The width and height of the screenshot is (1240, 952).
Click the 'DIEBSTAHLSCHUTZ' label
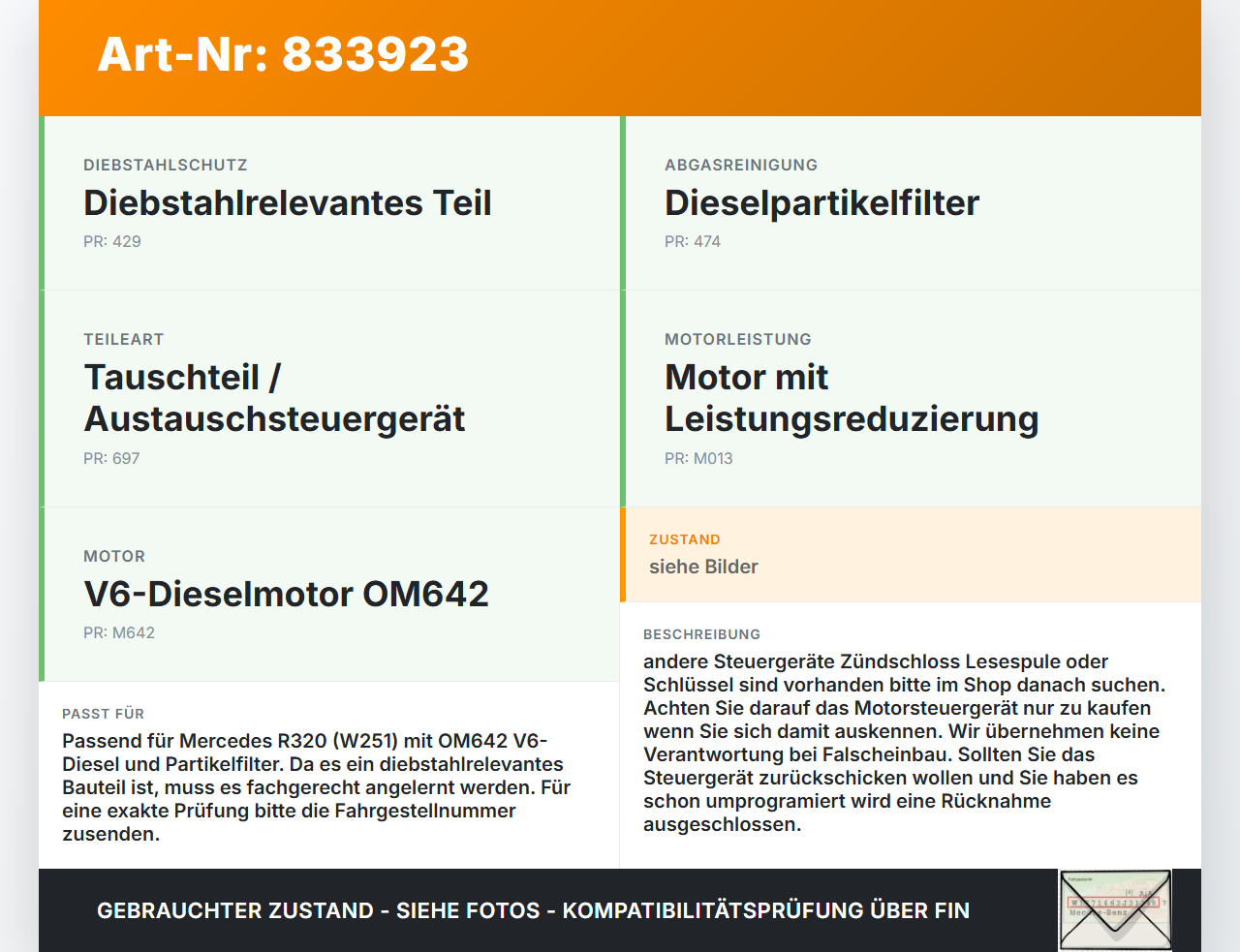[166, 165]
